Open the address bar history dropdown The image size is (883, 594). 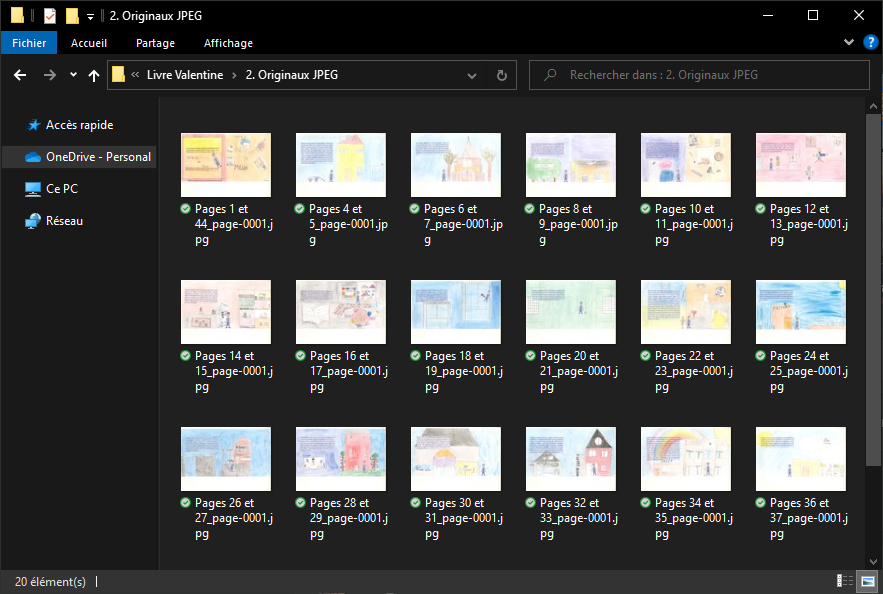pyautogui.click(x=473, y=75)
